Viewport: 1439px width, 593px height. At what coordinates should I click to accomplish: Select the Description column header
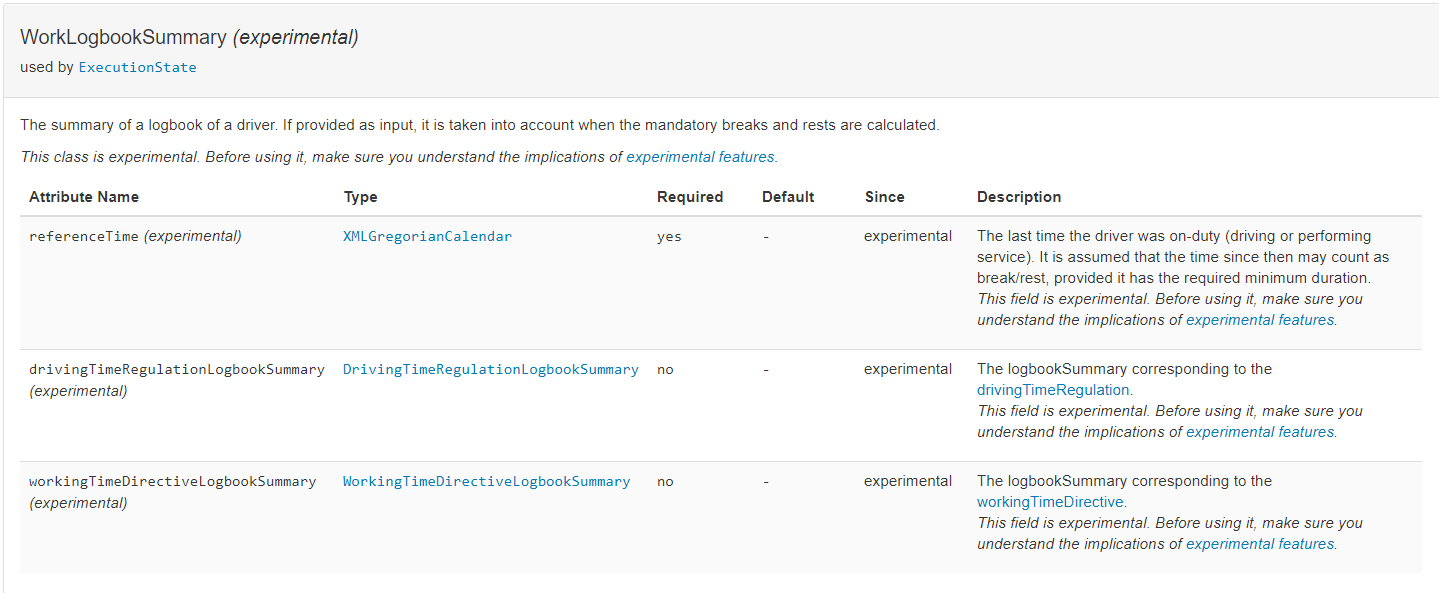(1019, 197)
